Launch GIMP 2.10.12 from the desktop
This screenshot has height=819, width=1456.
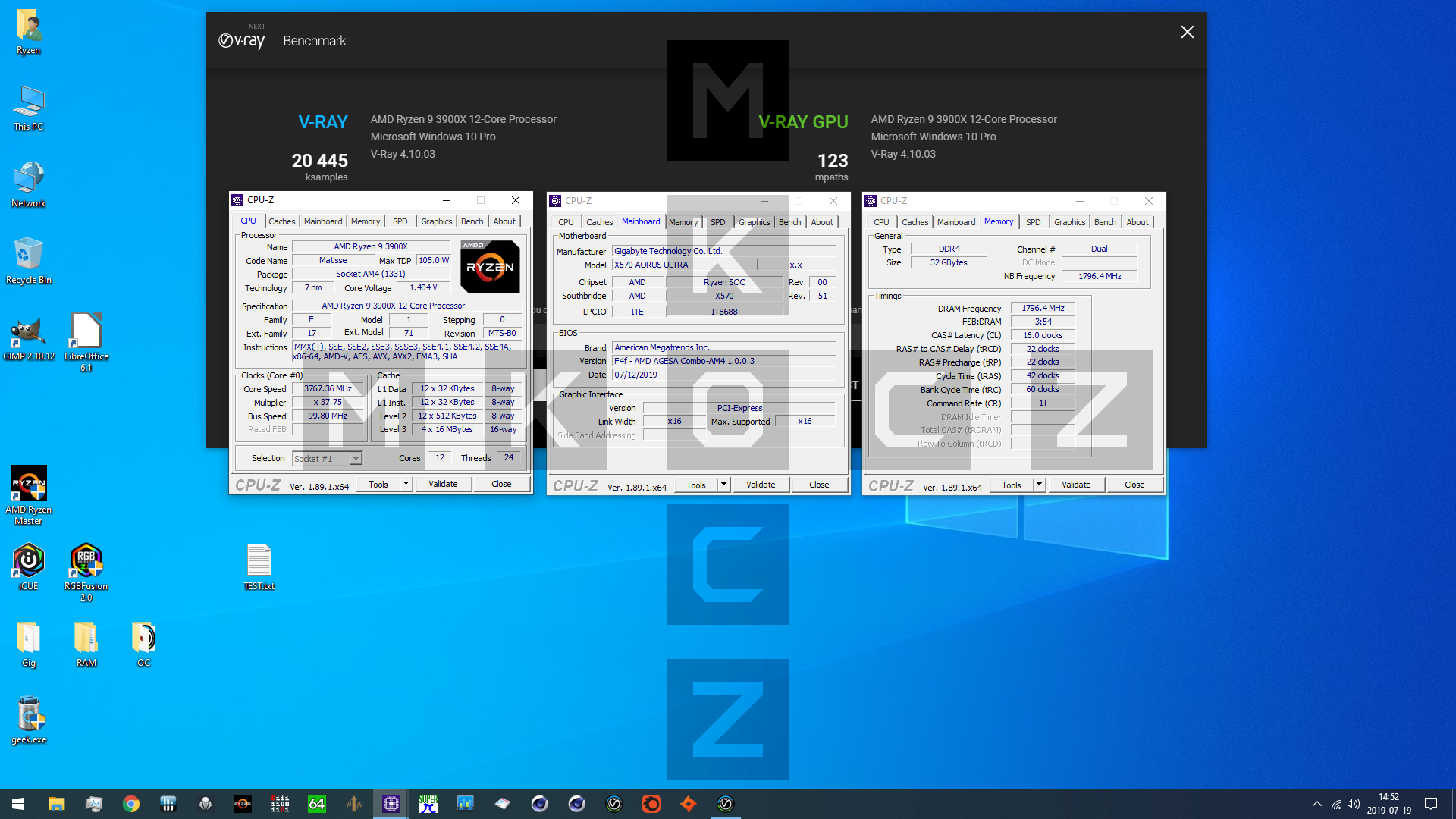coord(28,338)
